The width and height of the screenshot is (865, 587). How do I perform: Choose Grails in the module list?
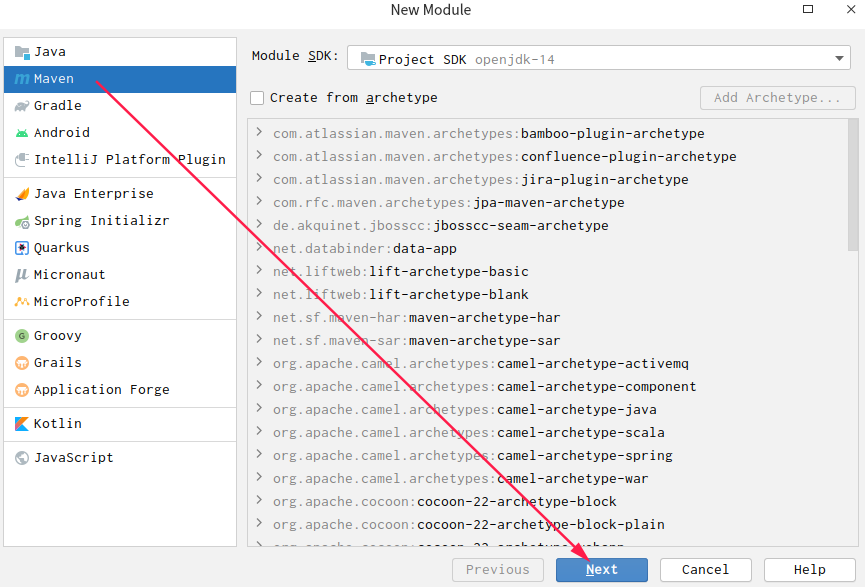pyautogui.click(x=120, y=363)
